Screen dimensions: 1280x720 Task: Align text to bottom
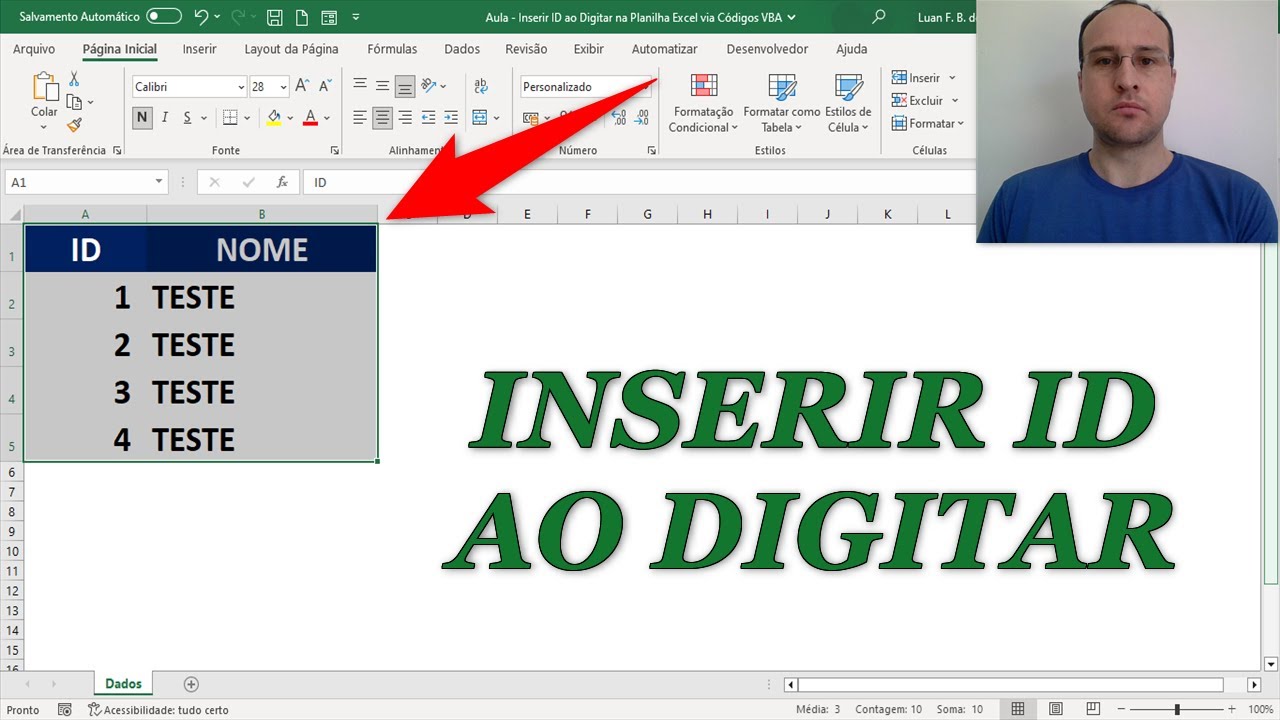click(405, 87)
